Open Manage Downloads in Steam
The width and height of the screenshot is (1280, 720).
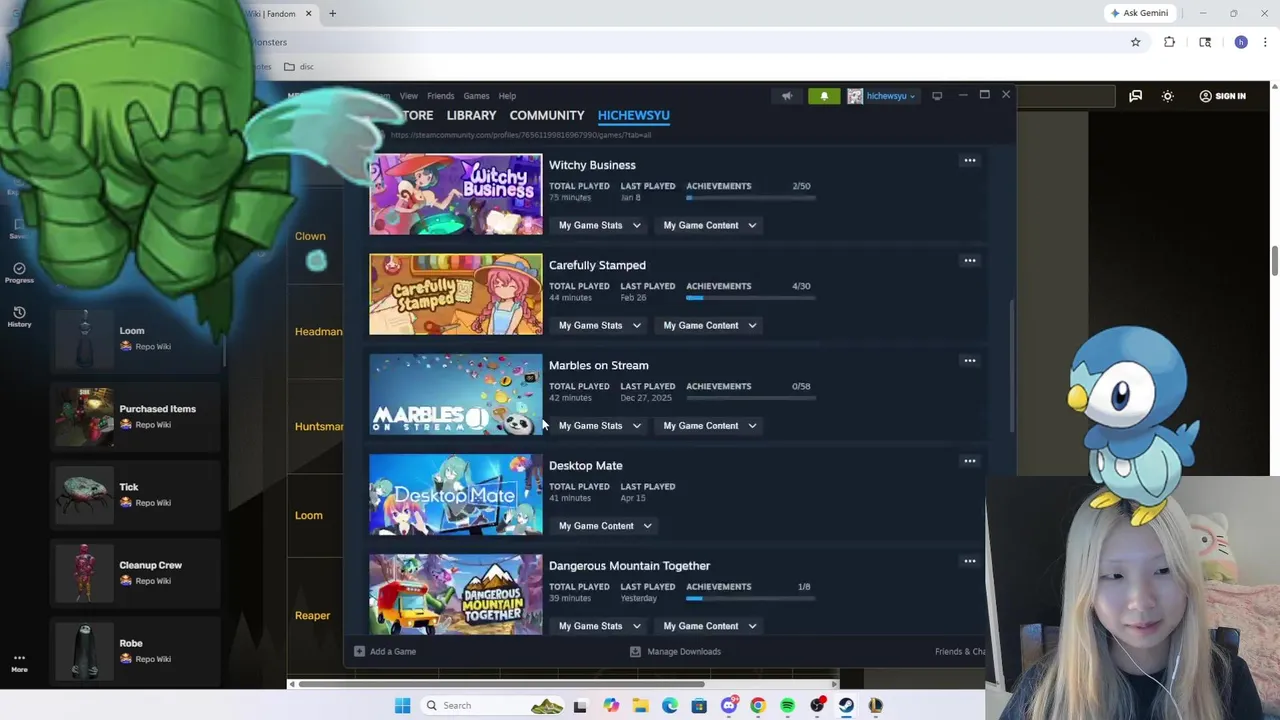[x=675, y=651]
